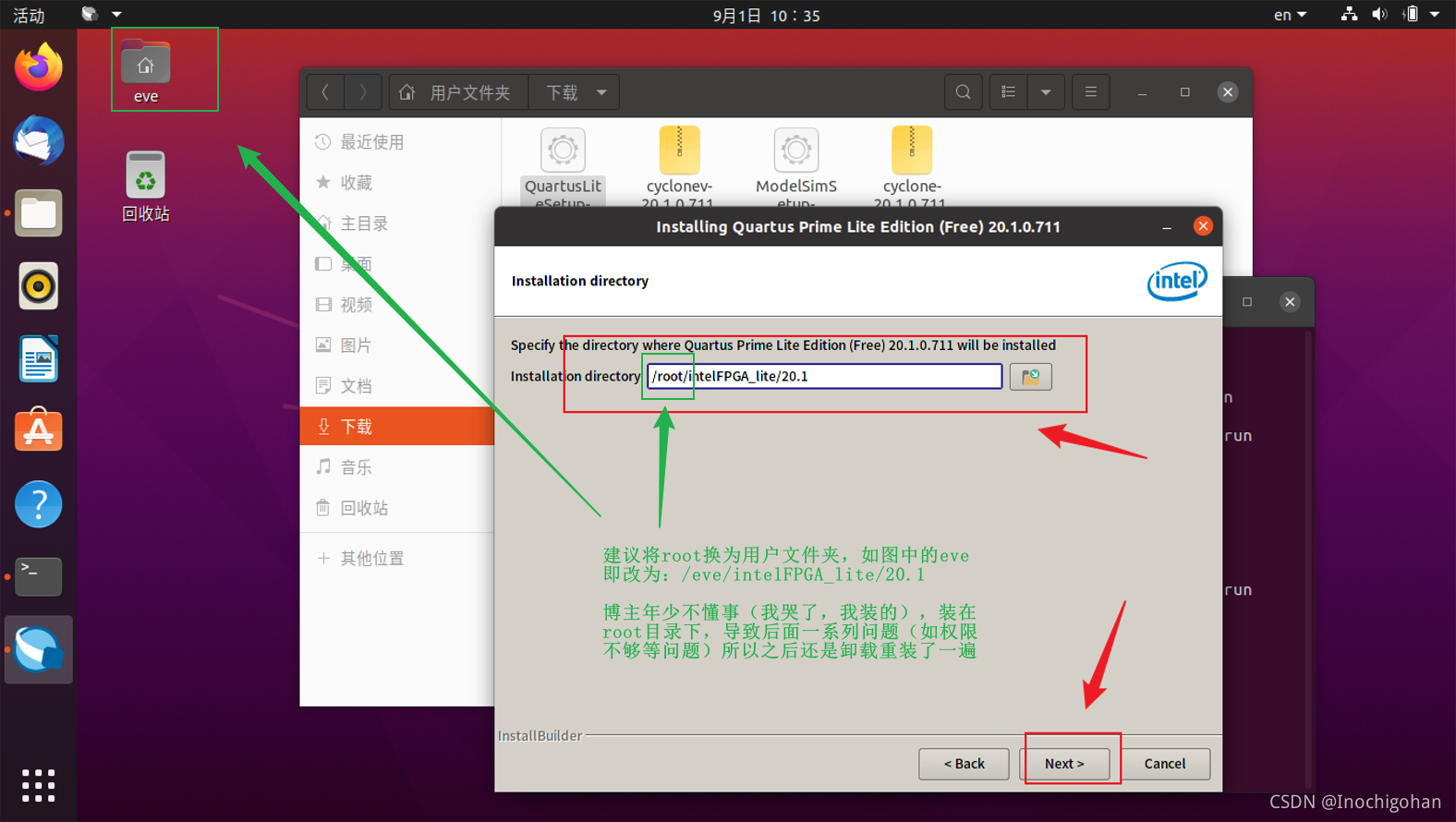Open the Files app in the dock
The width and height of the screenshot is (1456, 822).
click(x=38, y=213)
